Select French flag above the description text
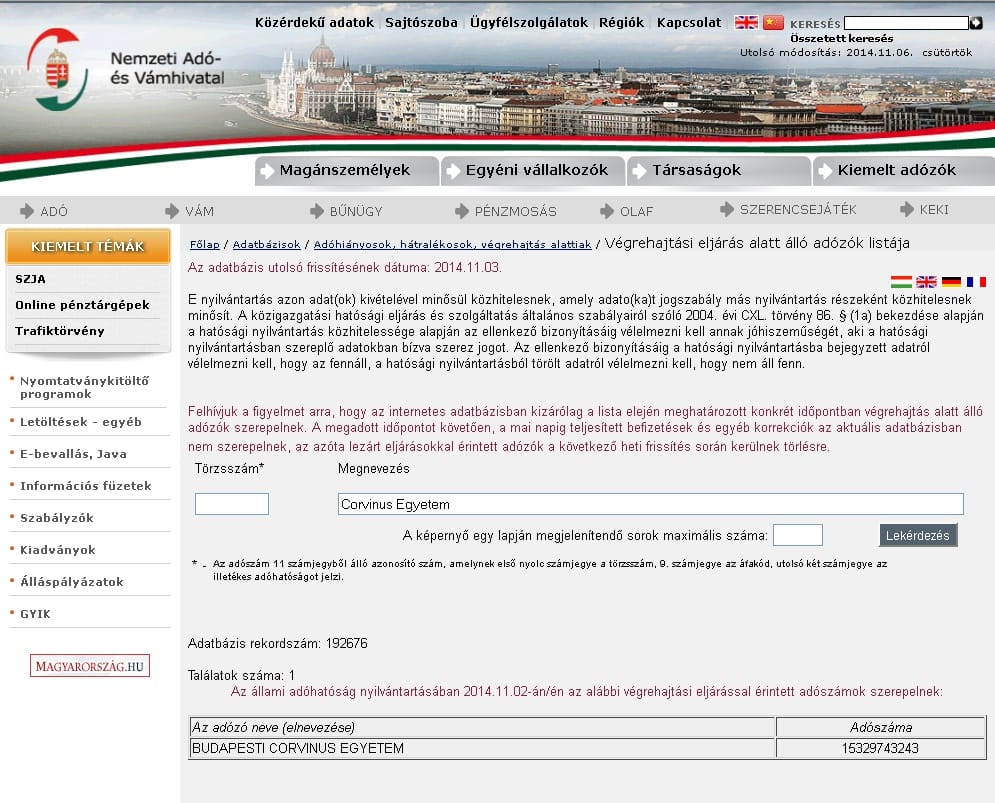 (x=976, y=281)
